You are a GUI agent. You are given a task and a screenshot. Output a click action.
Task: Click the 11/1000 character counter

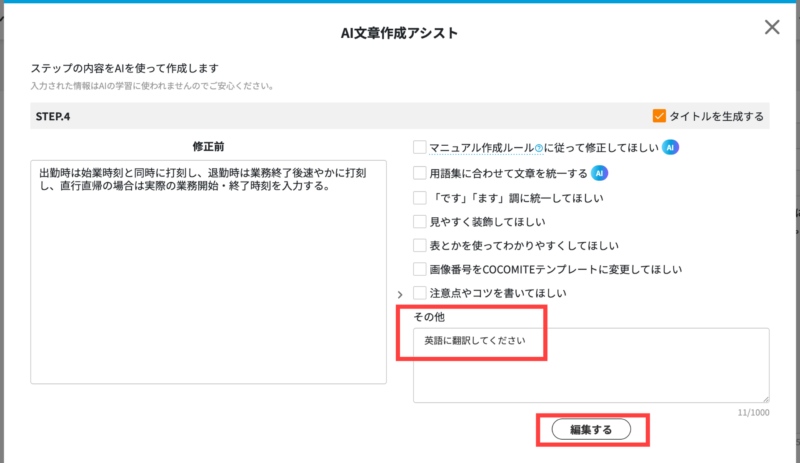point(753,412)
